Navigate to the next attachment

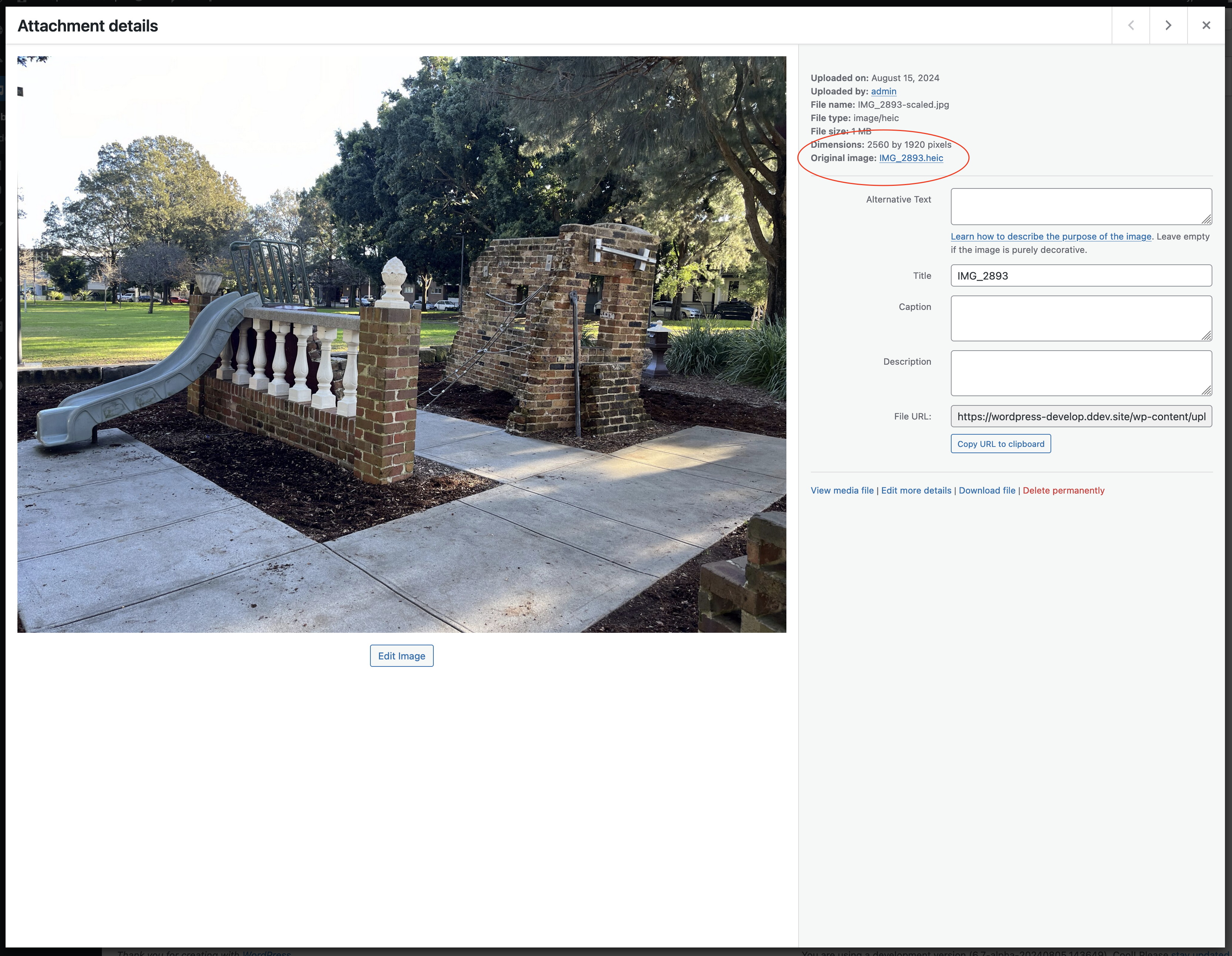pyautogui.click(x=1168, y=25)
